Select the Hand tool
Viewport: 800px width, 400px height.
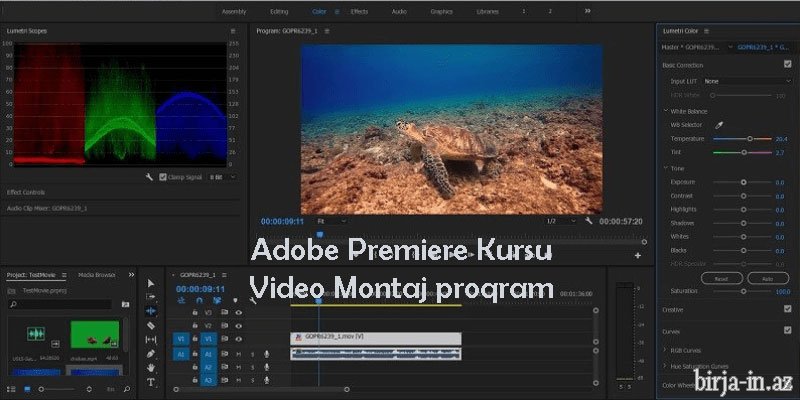point(151,367)
